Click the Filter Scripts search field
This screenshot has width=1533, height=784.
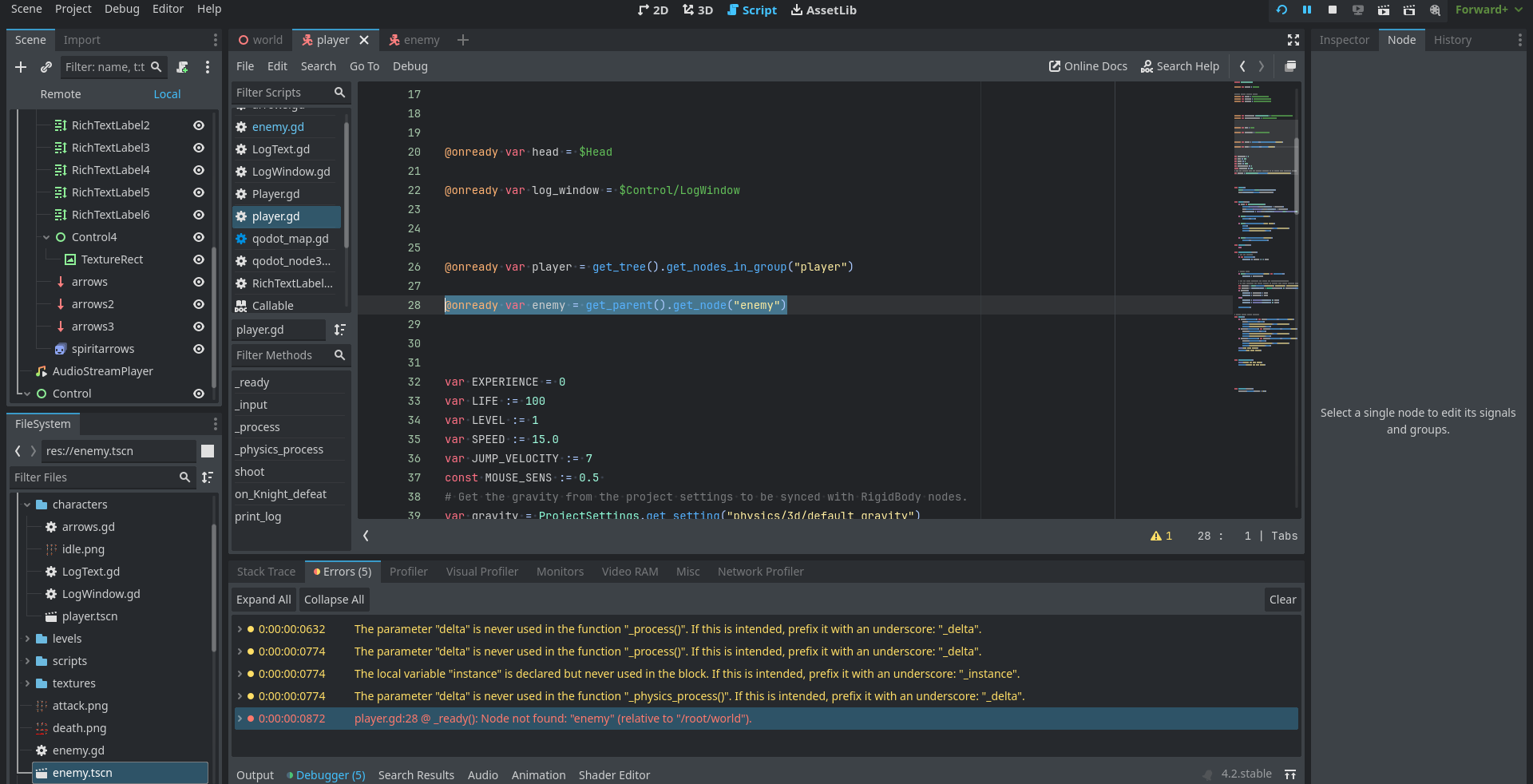tap(283, 93)
